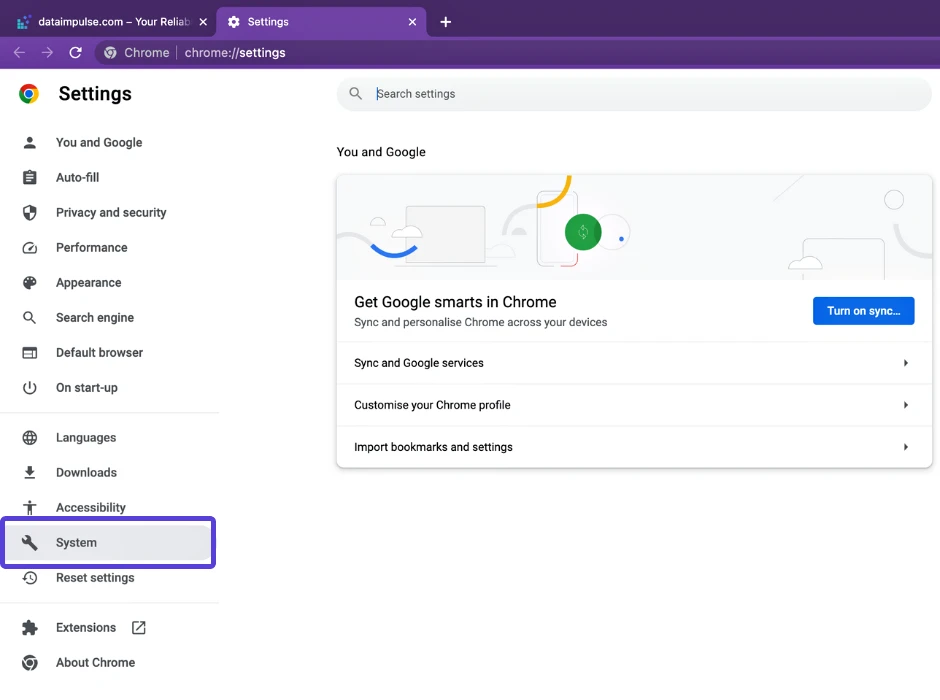Click the dataimpulse.com tab favicon

pos(23,22)
